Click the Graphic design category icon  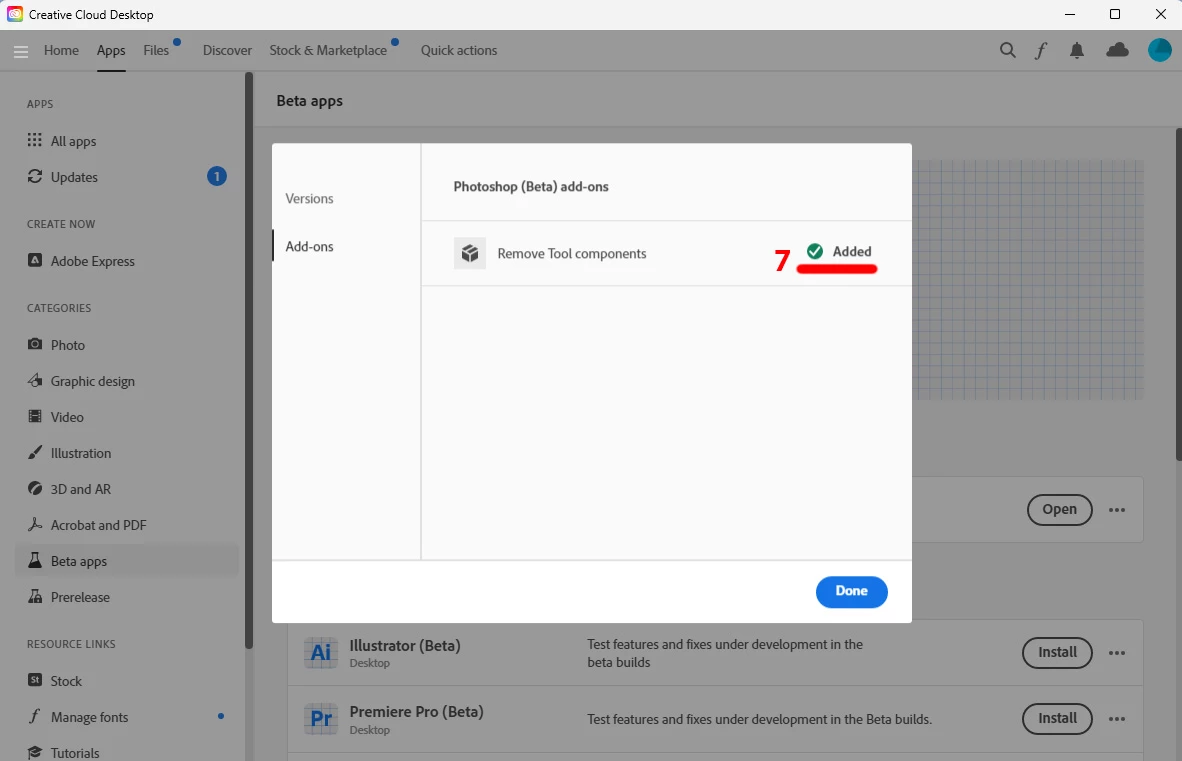35,380
